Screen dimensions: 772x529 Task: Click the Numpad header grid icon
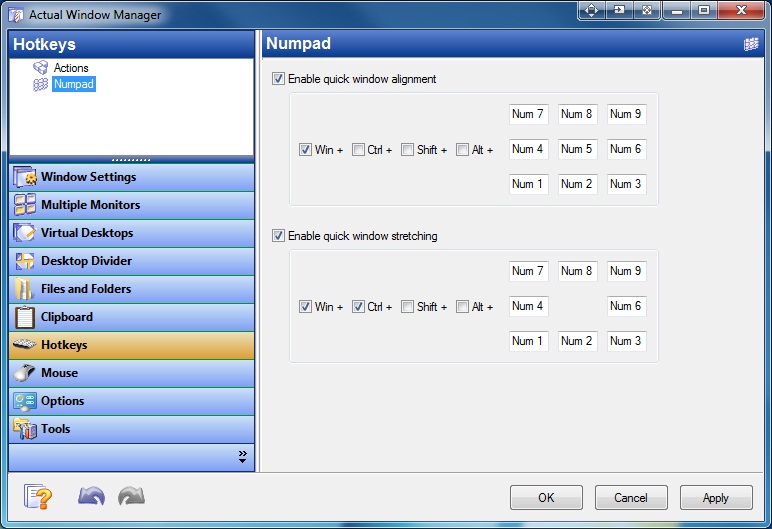(x=751, y=44)
